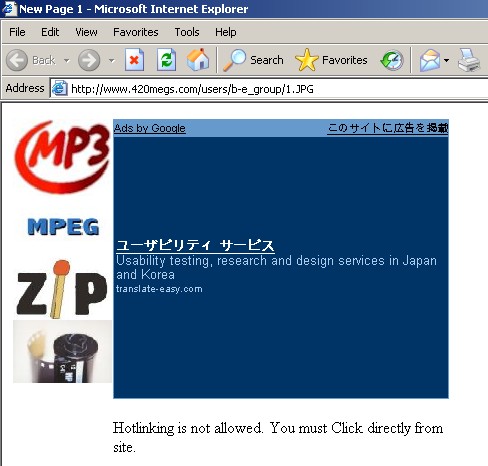Open History clock icon

(x=392, y=60)
